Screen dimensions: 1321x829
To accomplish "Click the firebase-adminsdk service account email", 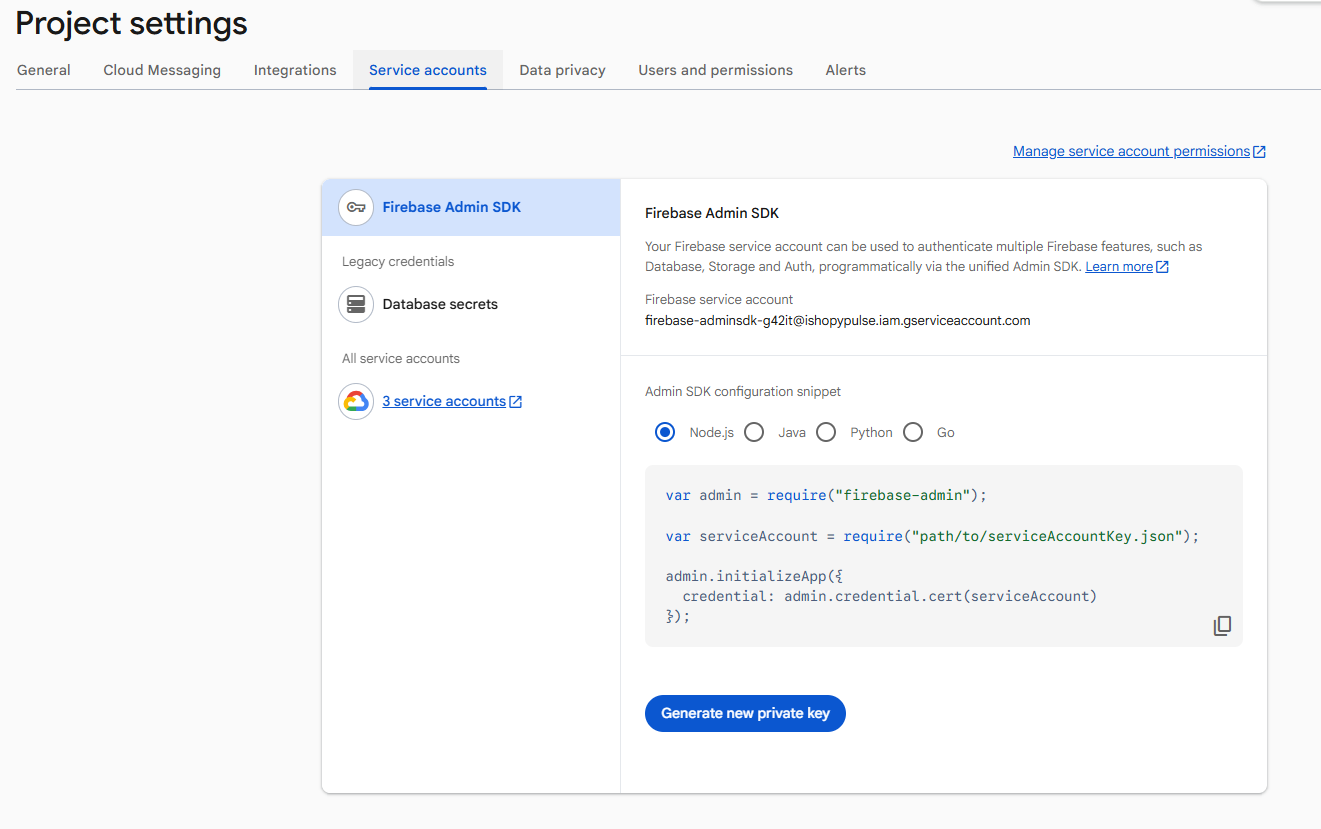I will pos(838,321).
